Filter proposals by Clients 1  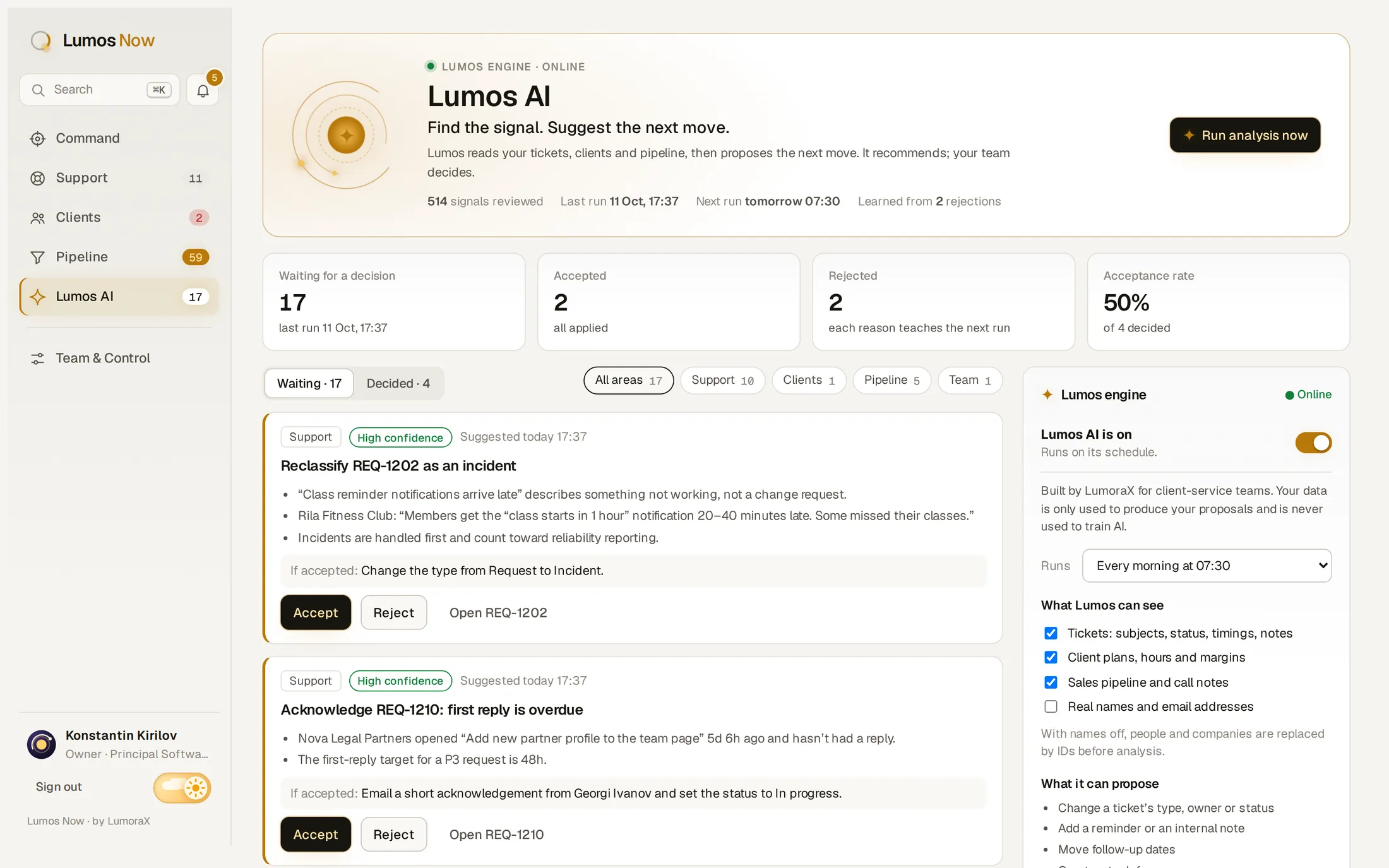click(x=809, y=381)
